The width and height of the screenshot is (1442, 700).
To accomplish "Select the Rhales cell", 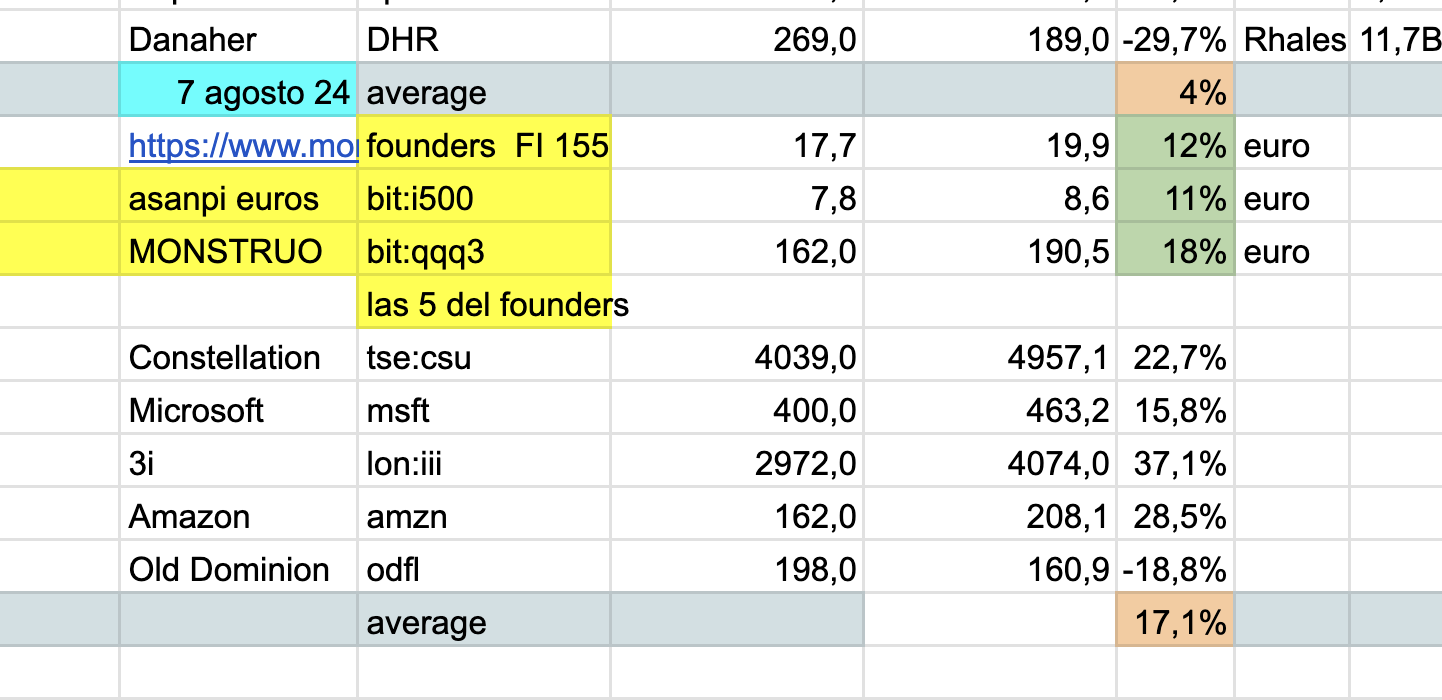I will (1293, 40).
